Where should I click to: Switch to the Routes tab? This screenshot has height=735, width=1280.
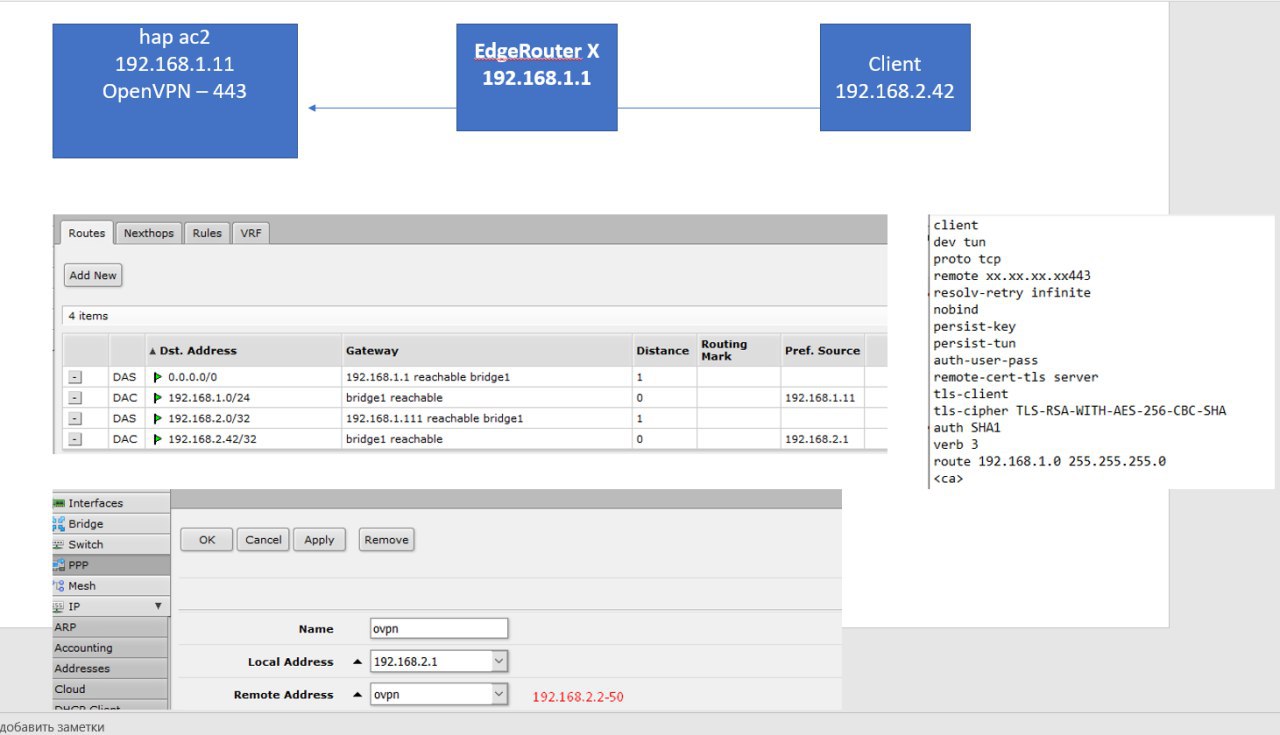[87, 233]
